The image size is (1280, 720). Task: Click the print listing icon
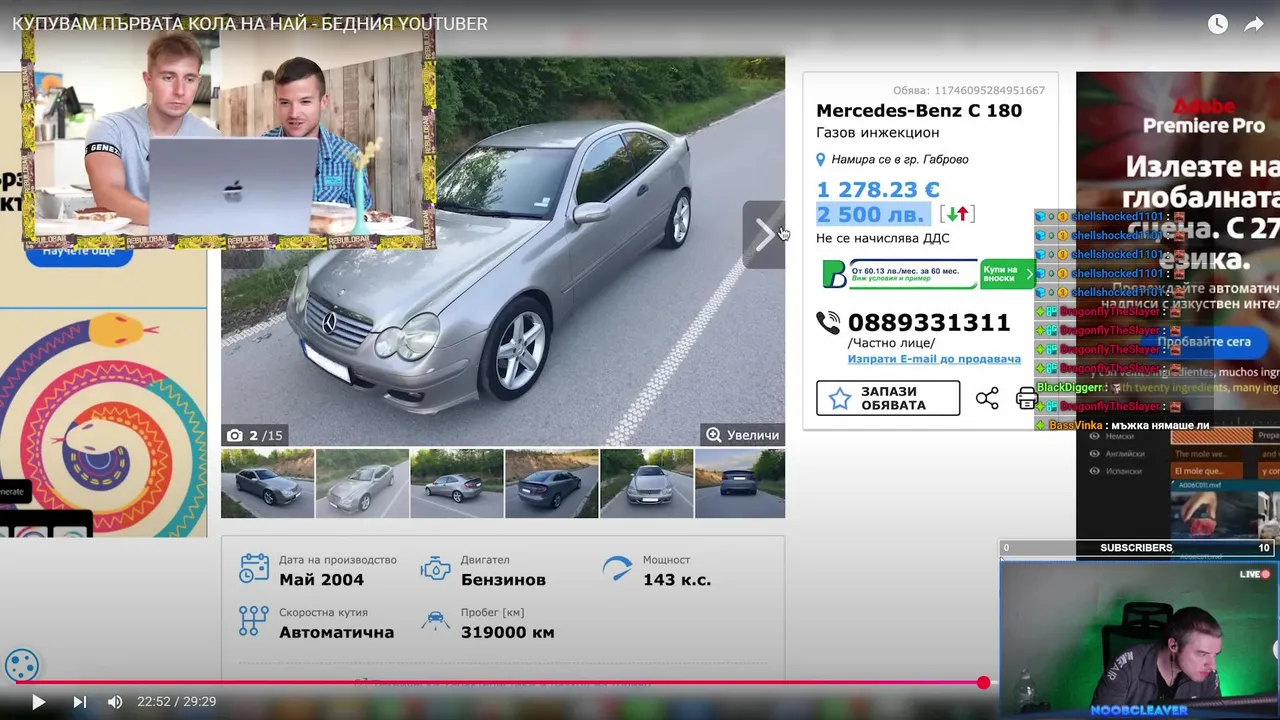point(1026,398)
